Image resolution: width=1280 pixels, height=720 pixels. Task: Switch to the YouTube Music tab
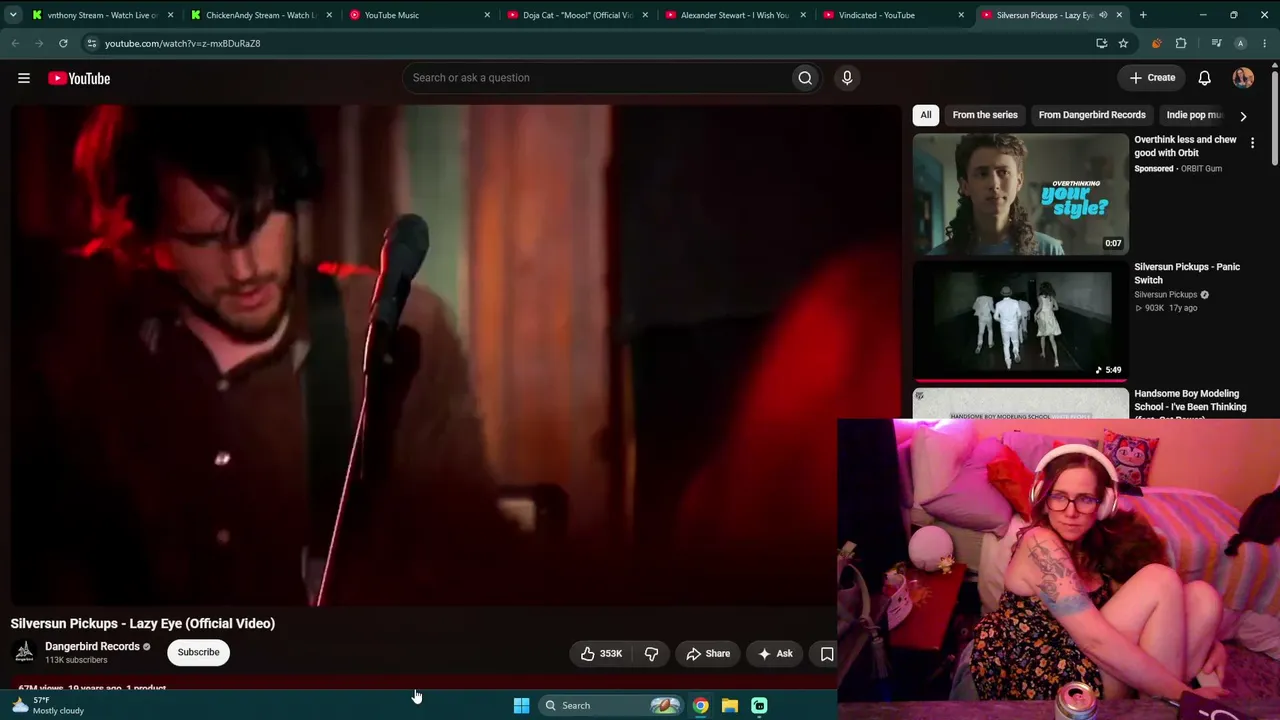[x=418, y=15]
